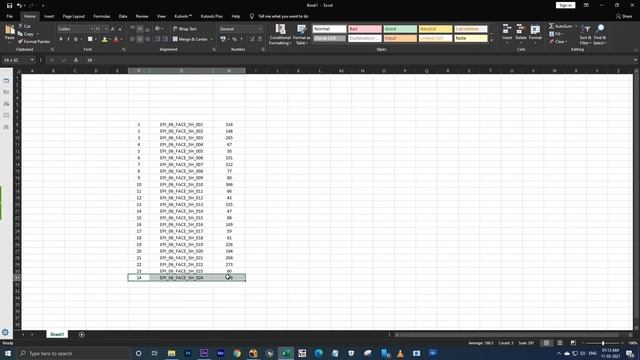Click the red font color swatch
Viewport: 640px width, 360px height.
(x=116, y=39)
